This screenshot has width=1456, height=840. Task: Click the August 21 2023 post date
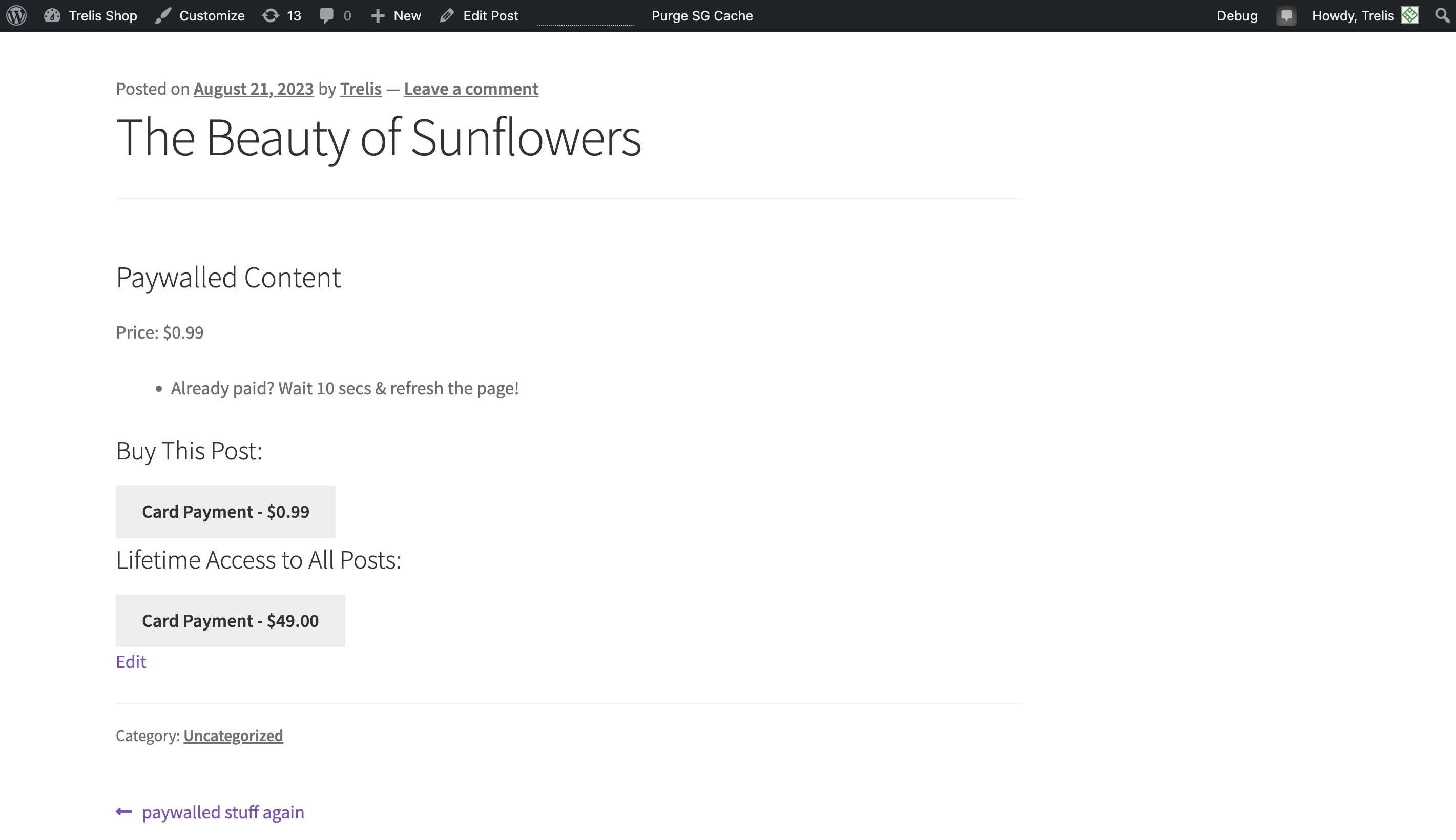coord(253,88)
